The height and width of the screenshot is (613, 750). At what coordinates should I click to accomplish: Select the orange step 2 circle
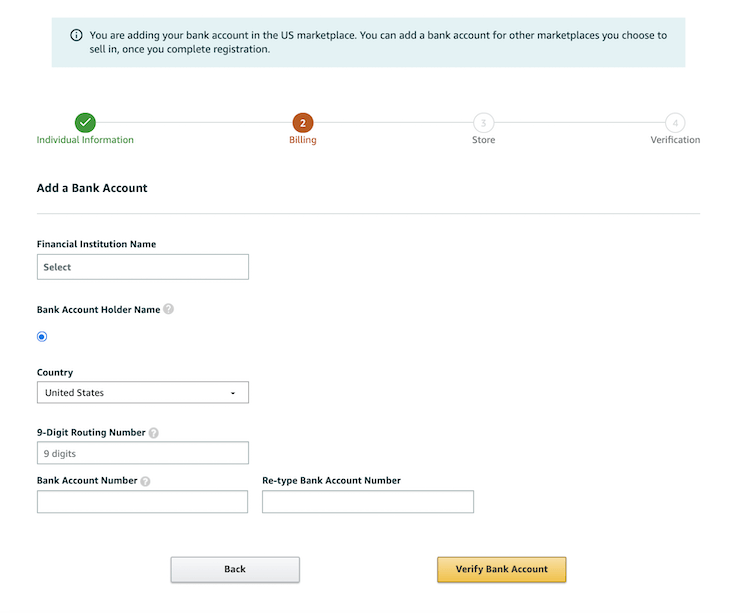point(303,122)
